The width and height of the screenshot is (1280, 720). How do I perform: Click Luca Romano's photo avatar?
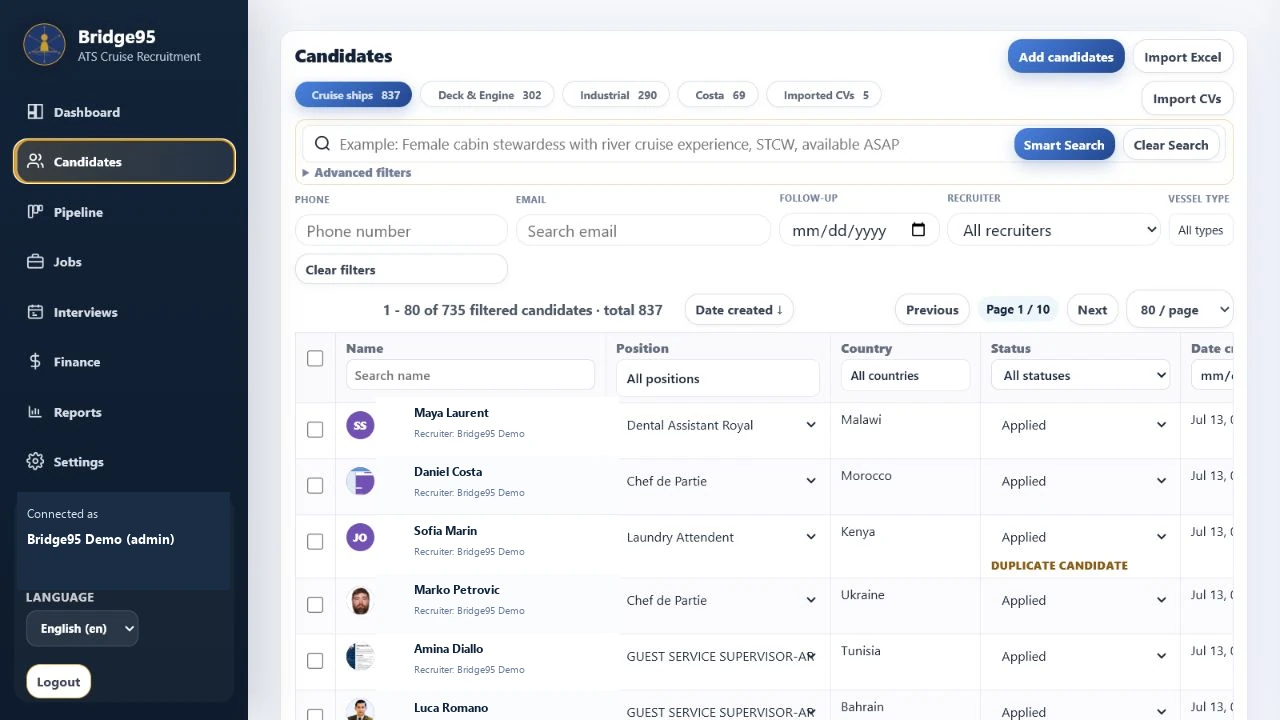[x=360, y=710]
